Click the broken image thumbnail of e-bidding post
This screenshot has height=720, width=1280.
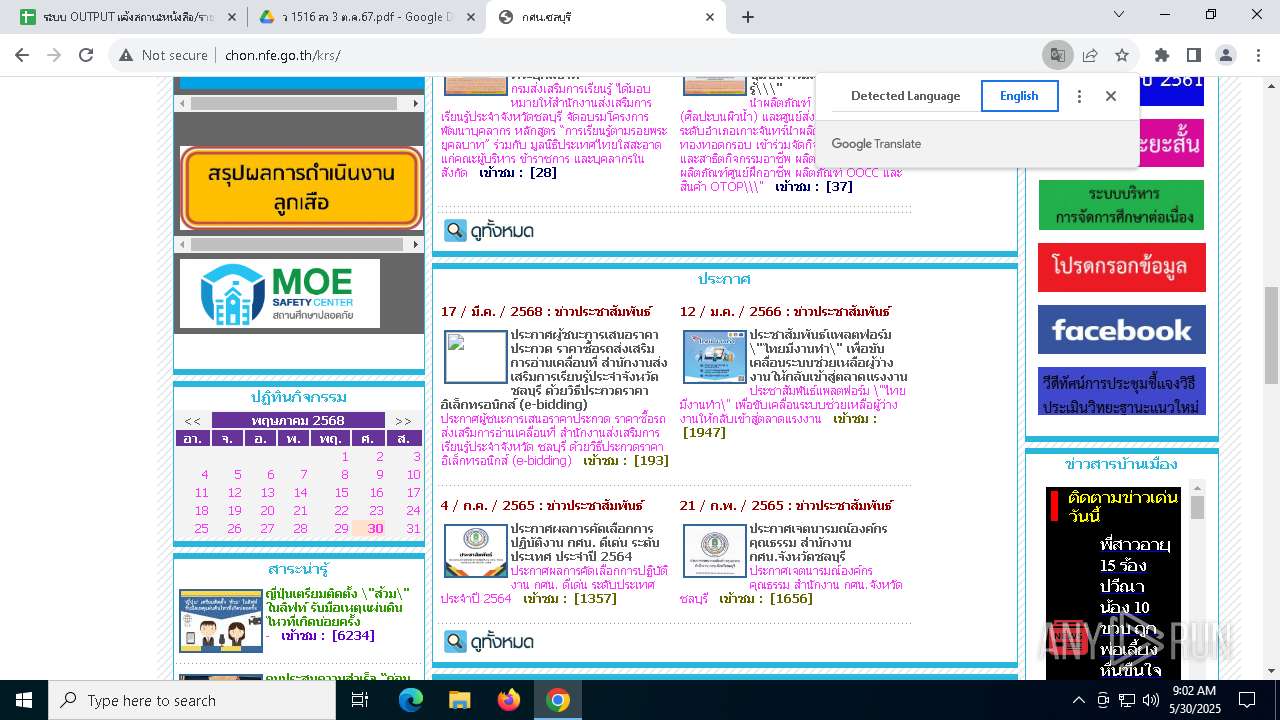click(476, 357)
